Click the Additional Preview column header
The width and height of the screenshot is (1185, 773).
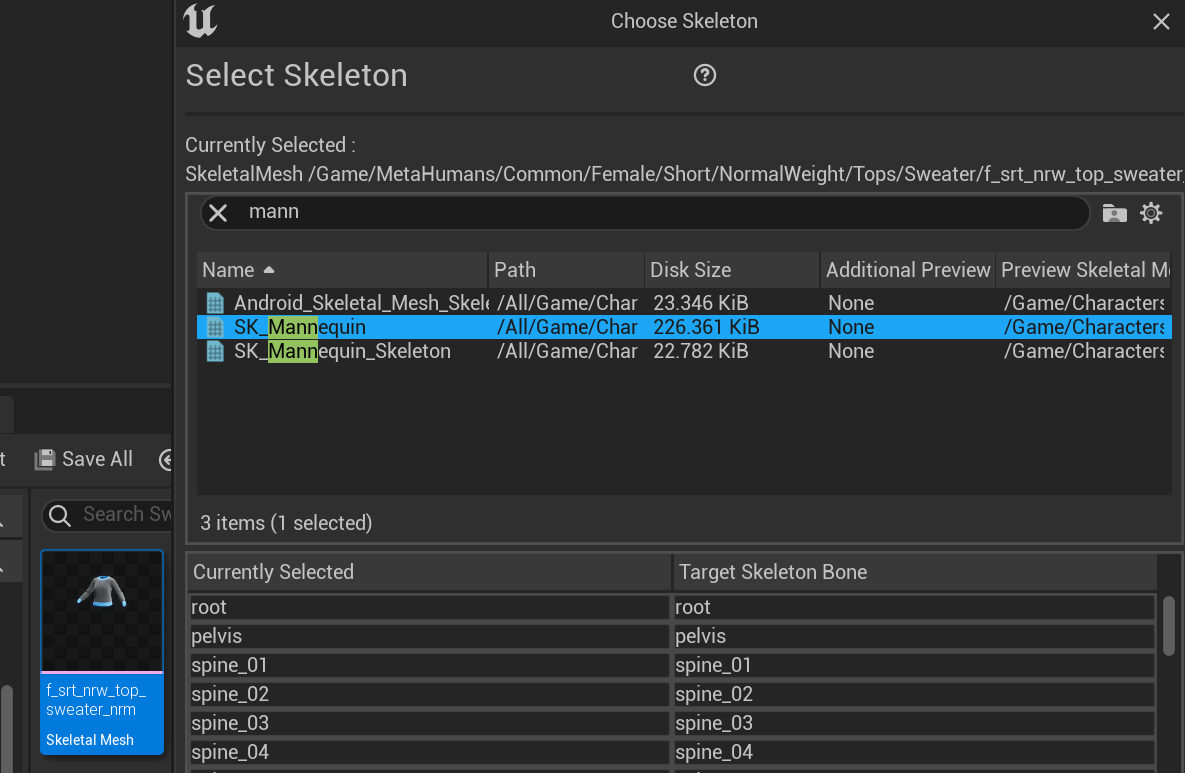pos(907,270)
